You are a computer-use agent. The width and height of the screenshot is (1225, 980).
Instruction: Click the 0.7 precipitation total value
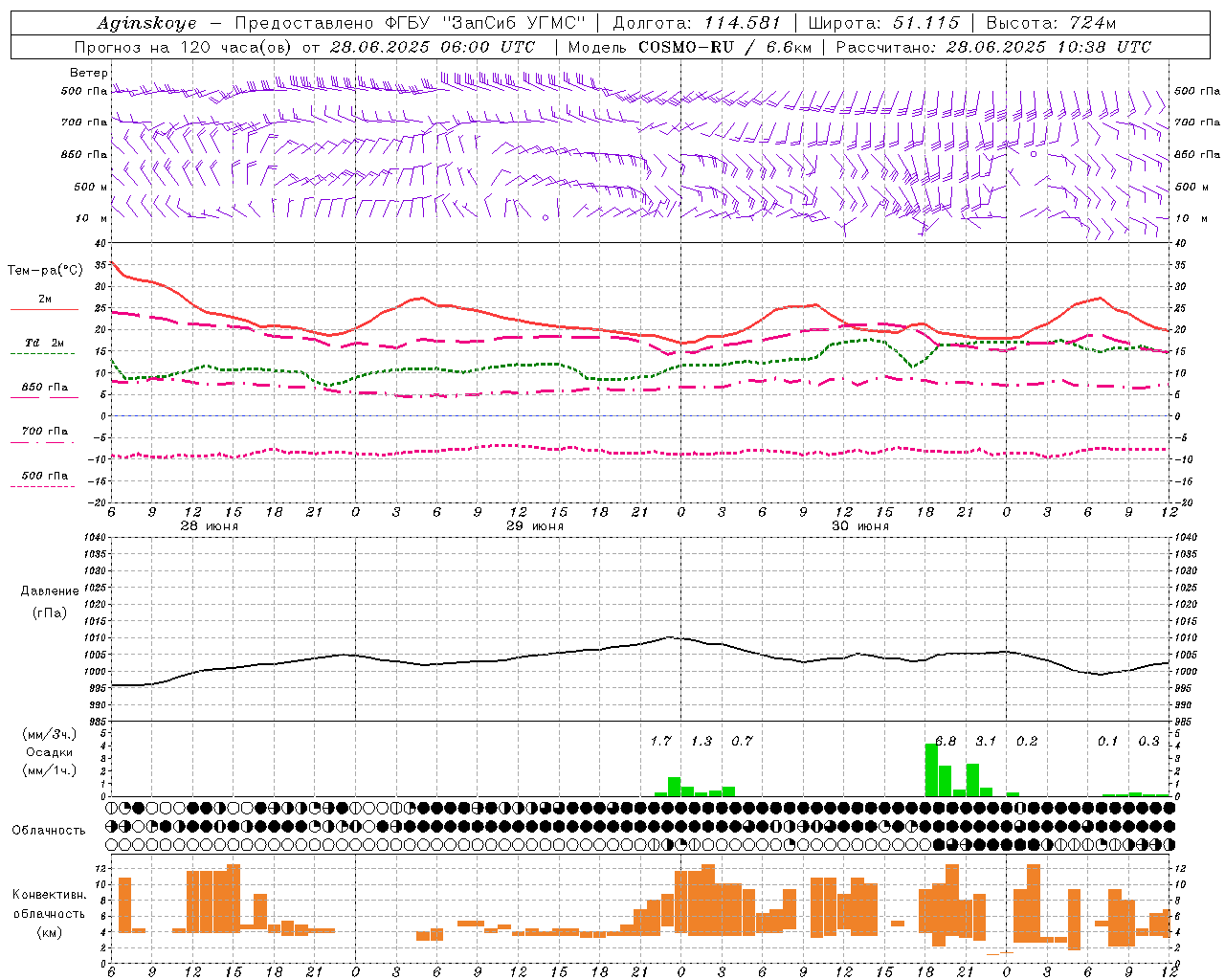(742, 741)
